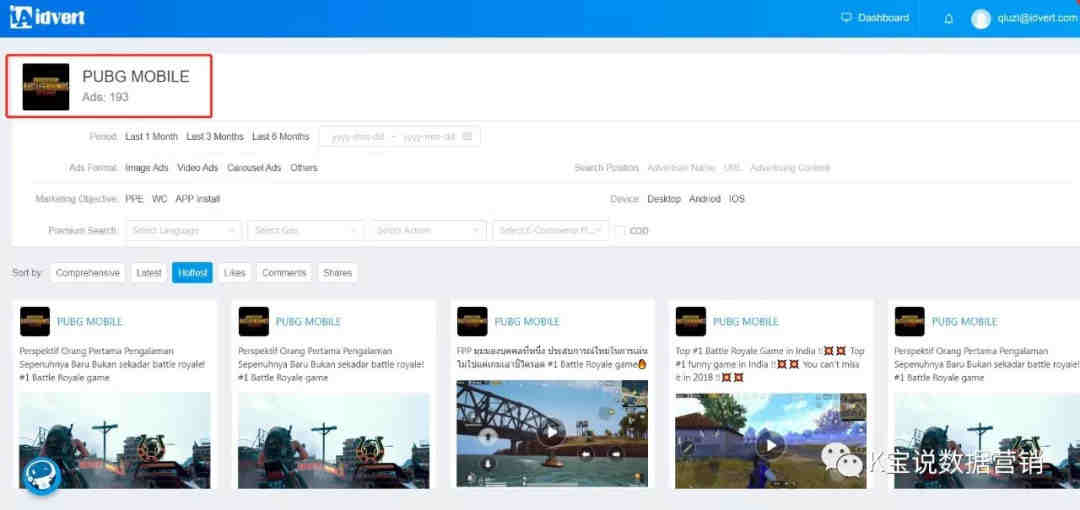Set search position to Advertiser Name

[x=681, y=167]
